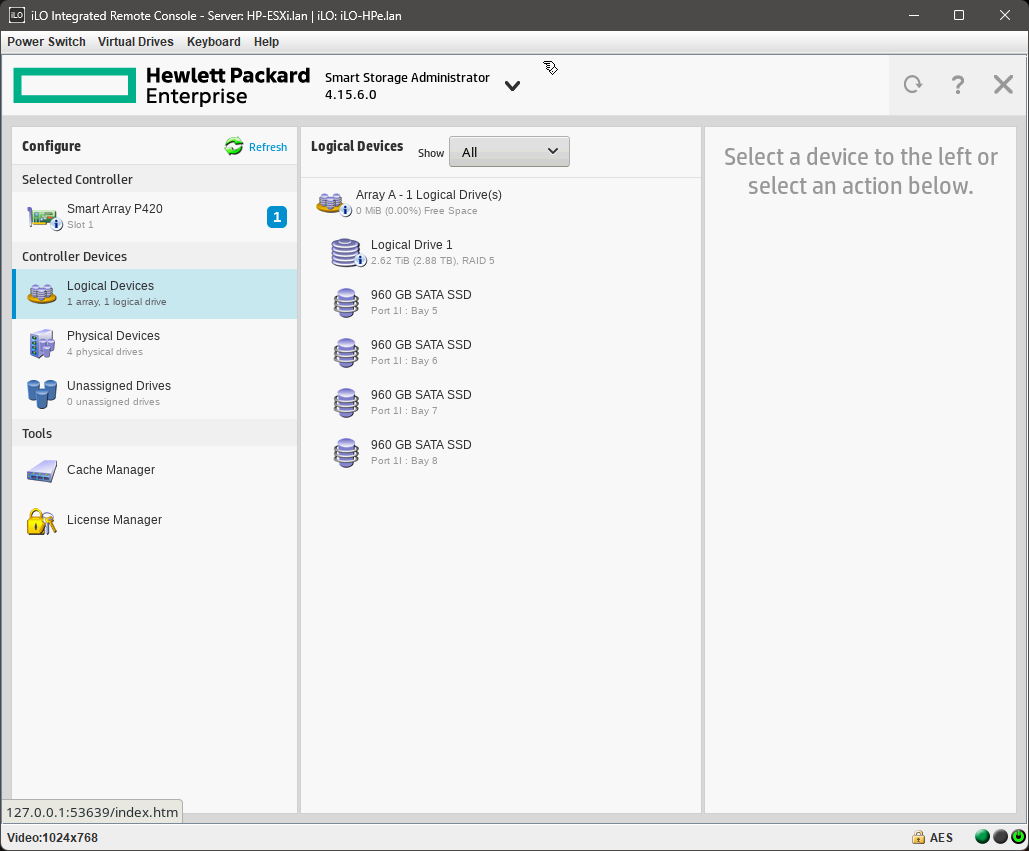Viewport: 1029px width, 851px height.
Task: Click the green power indicator in status bar
Action: click(x=1018, y=837)
